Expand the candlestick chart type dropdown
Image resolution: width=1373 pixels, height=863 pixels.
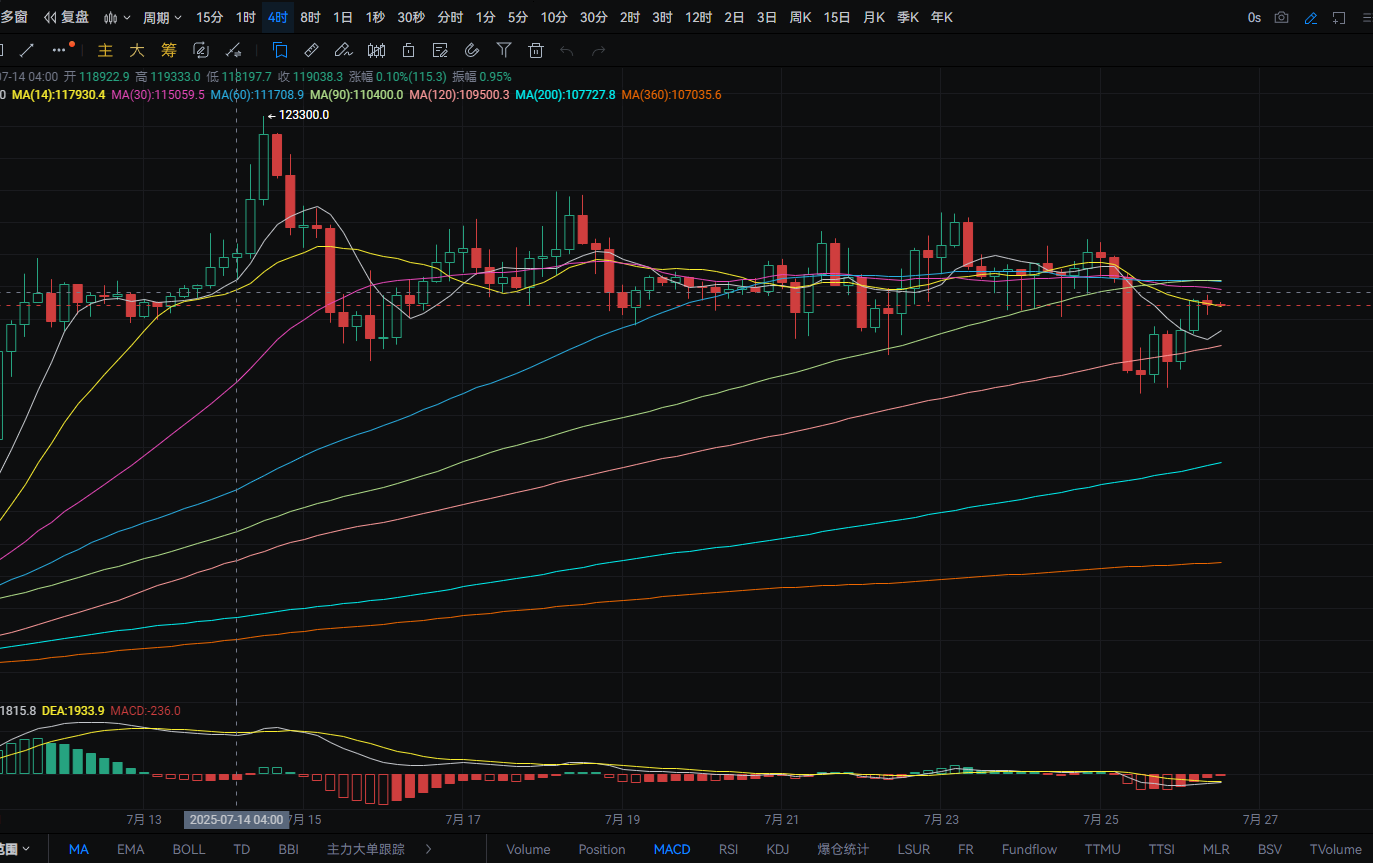(117, 18)
